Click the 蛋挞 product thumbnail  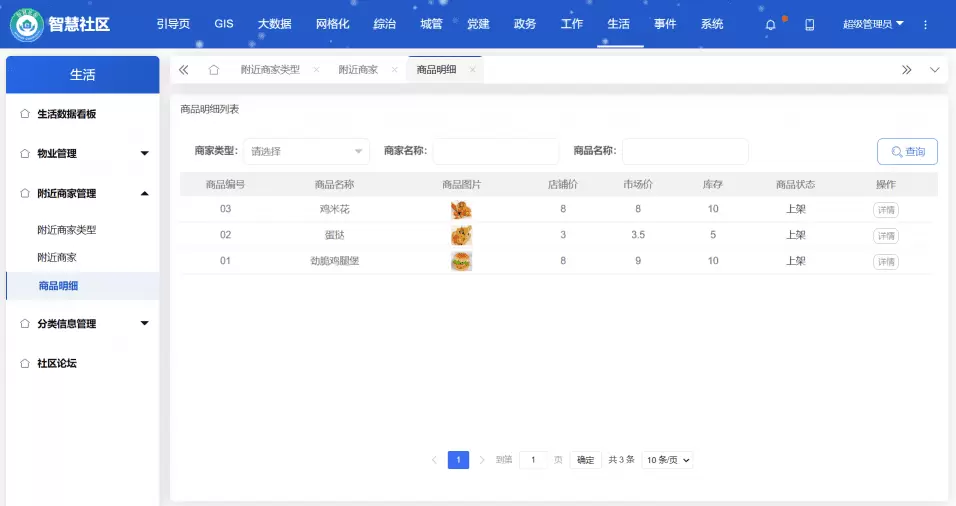[x=461, y=235]
